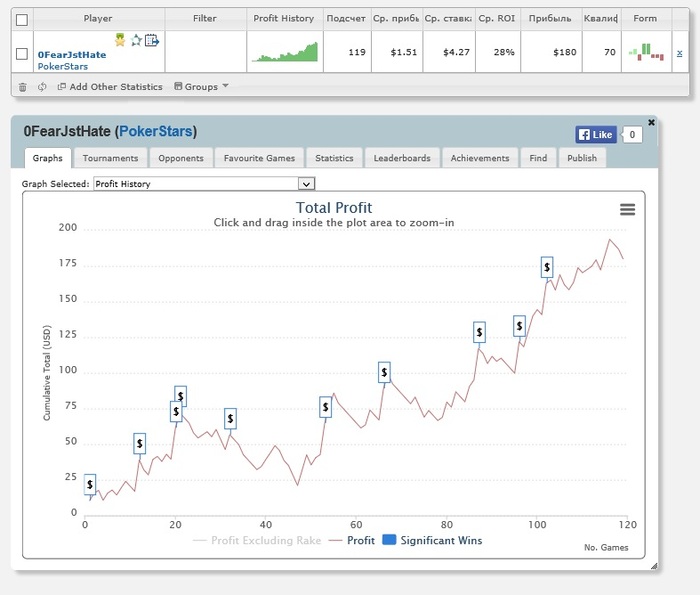
Task: Click the significant win marker near game 96
Action: (x=519, y=326)
